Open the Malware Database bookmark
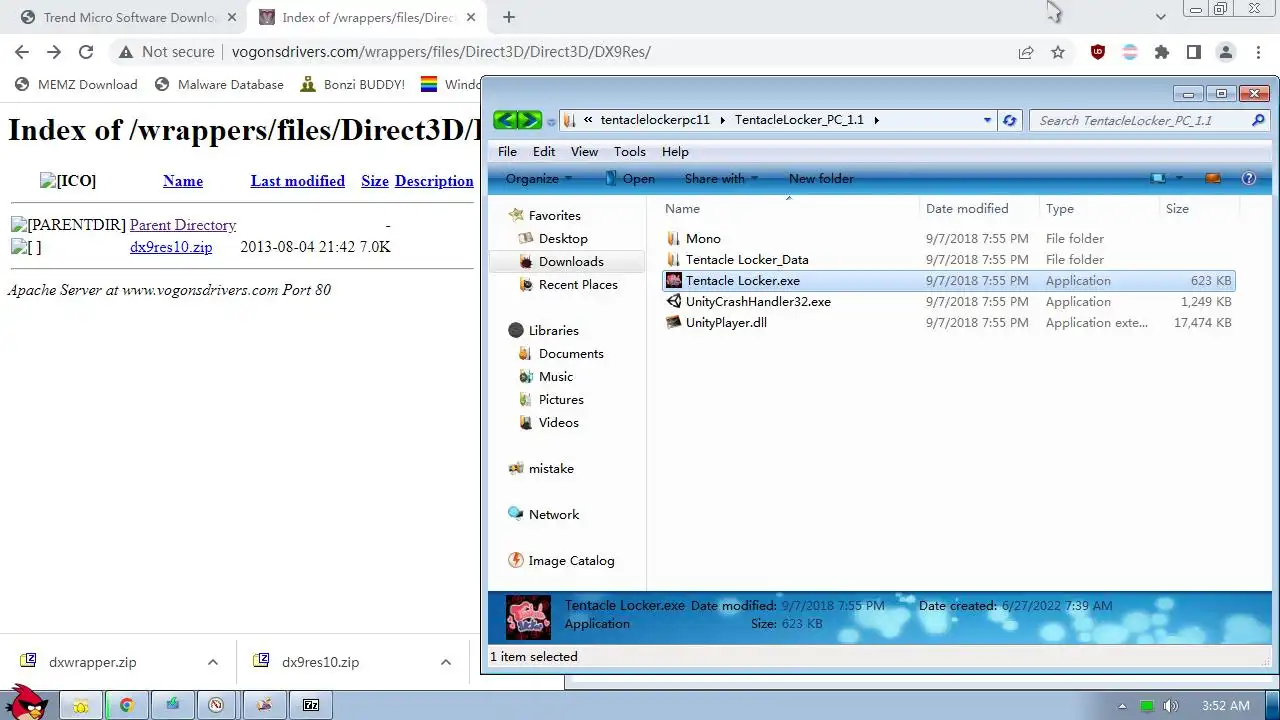The height and width of the screenshot is (720, 1280). (x=220, y=84)
